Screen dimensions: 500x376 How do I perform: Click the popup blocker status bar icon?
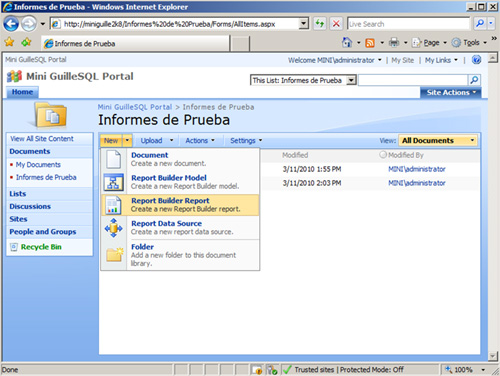257,370
